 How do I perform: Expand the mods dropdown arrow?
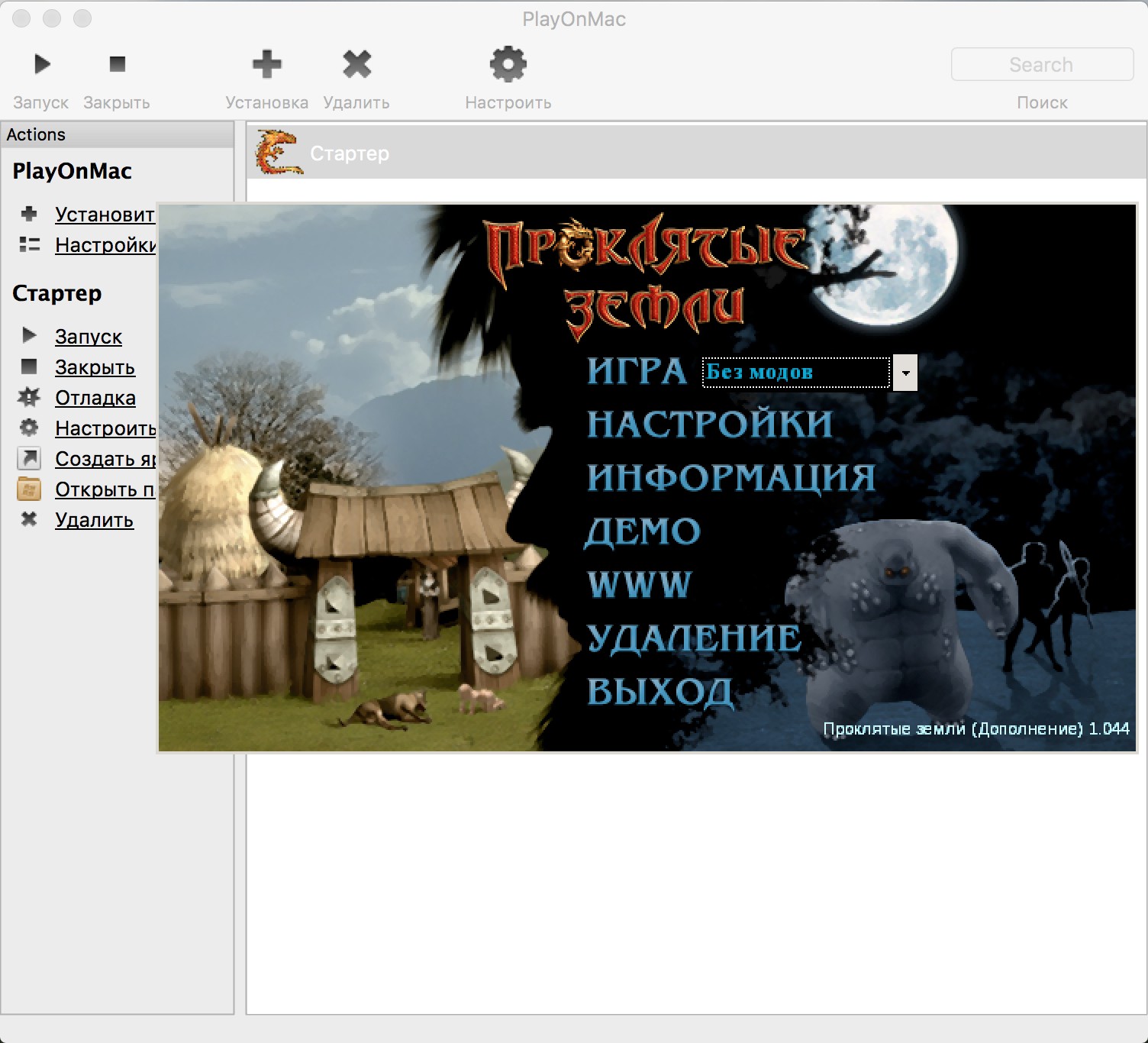point(905,373)
